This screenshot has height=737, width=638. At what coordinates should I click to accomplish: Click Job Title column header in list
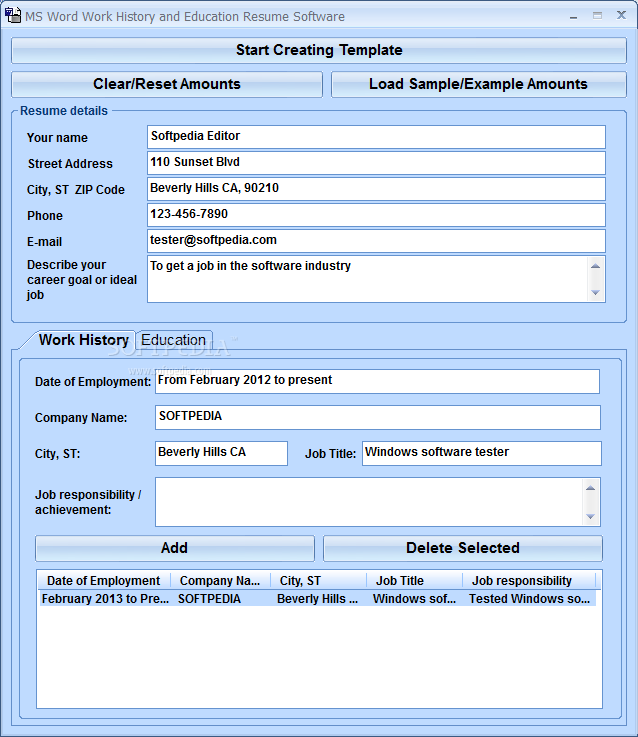click(414, 580)
